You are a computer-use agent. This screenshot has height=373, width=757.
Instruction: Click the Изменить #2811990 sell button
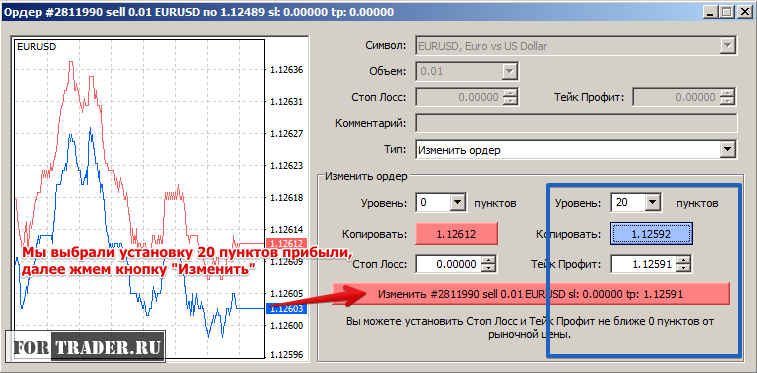[531, 294]
